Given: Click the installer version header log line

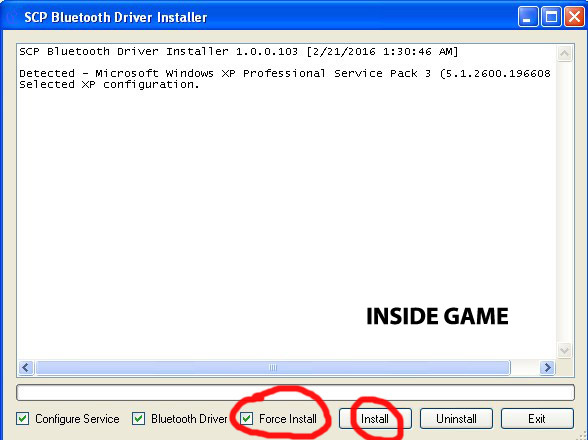Looking at the screenshot, I should (238, 51).
